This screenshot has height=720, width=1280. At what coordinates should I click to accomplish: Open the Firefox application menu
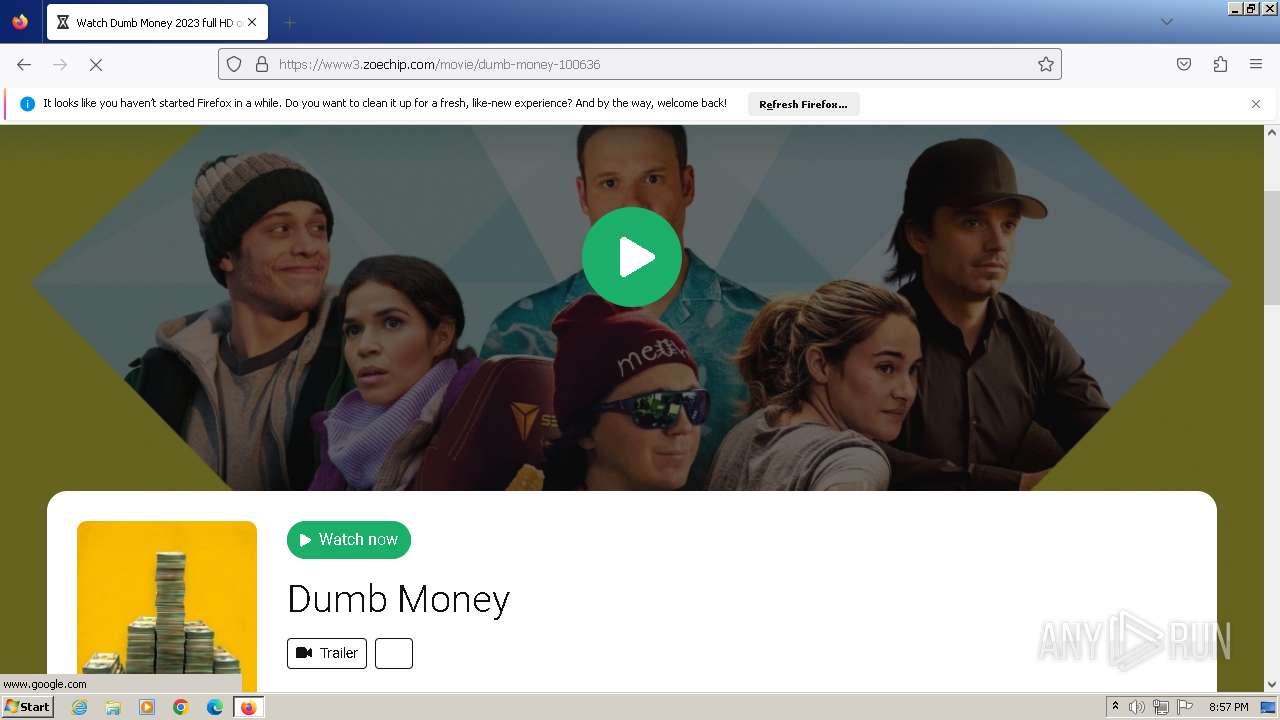tap(1256, 64)
